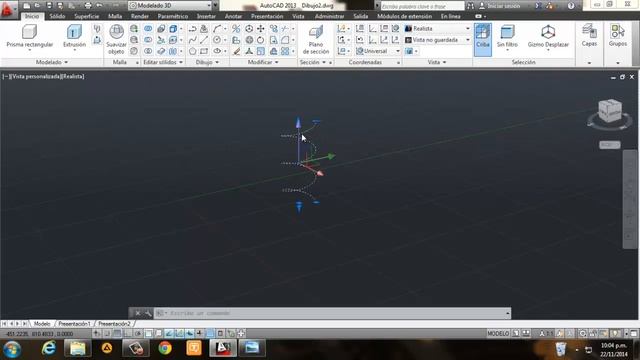Open the AutoCAD application menu button
640x360 pixels.
pyautogui.click(x=7, y=9)
